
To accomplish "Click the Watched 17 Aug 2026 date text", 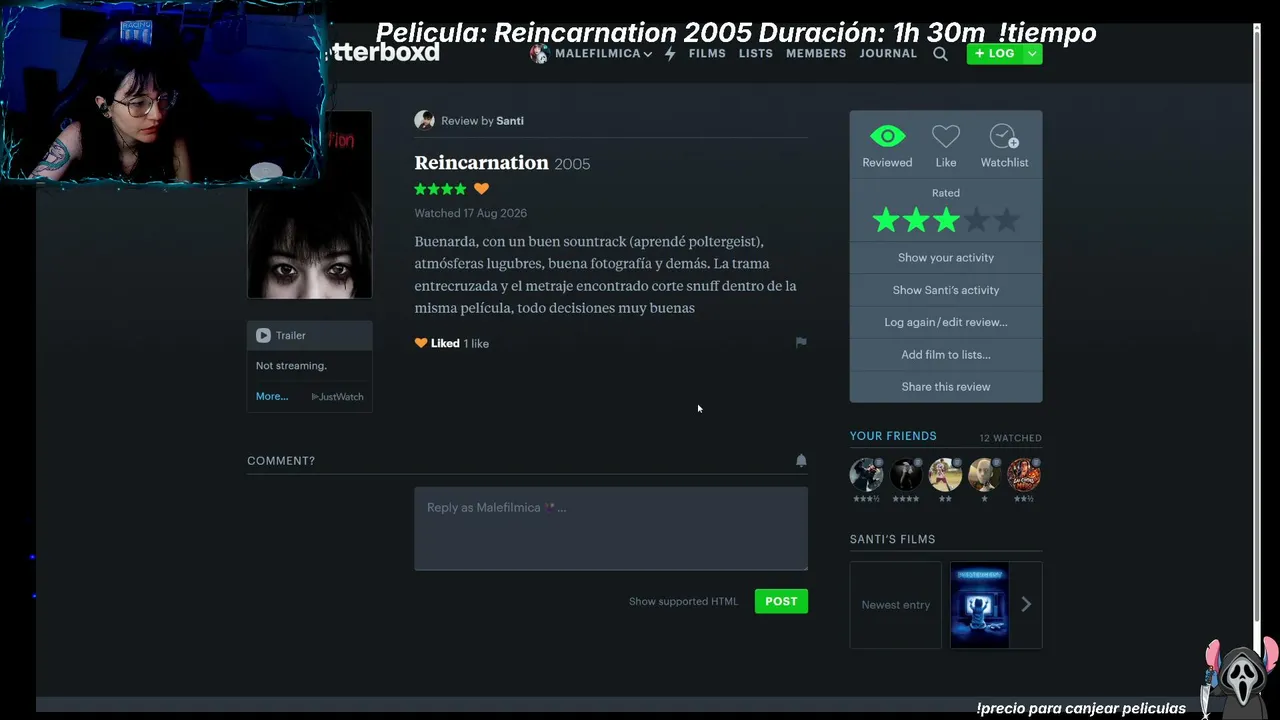I will (471, 213).
